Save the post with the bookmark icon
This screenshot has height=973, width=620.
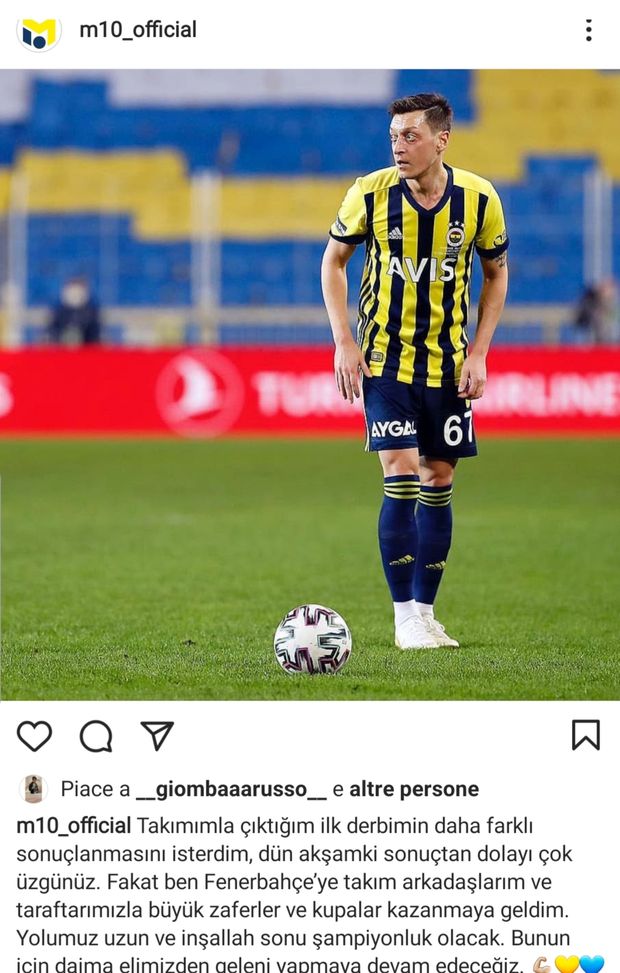click(586, 735)
